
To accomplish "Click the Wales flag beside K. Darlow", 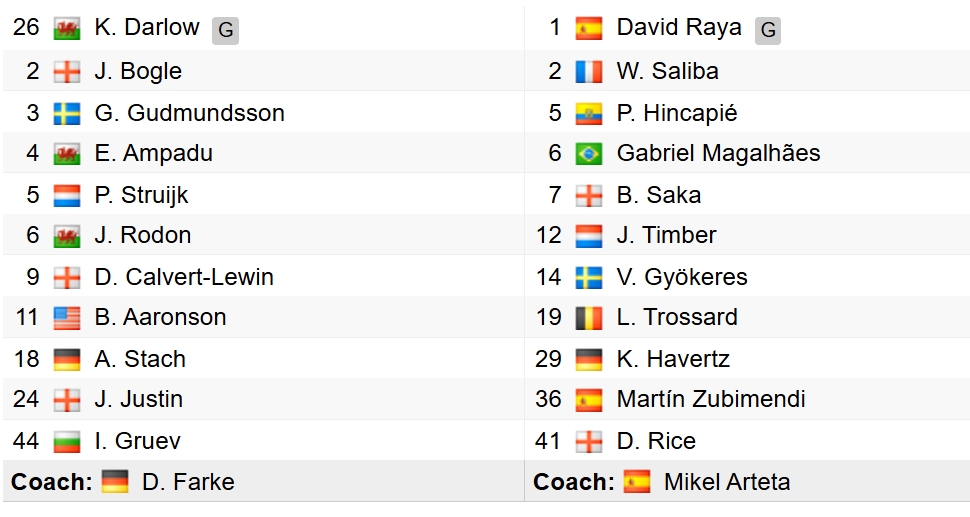I will point(67,29).
